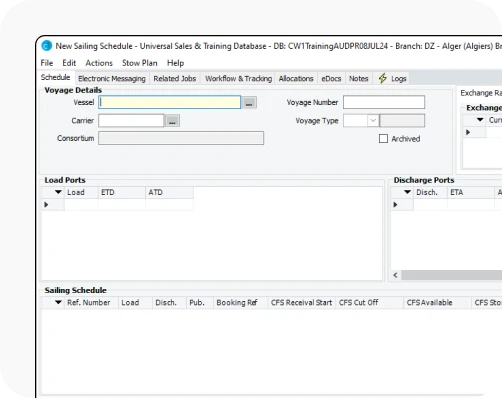502x398 pixels.
Task: Open the Carrier lookup ellipsis button
Action: click(x=172, y=121)
